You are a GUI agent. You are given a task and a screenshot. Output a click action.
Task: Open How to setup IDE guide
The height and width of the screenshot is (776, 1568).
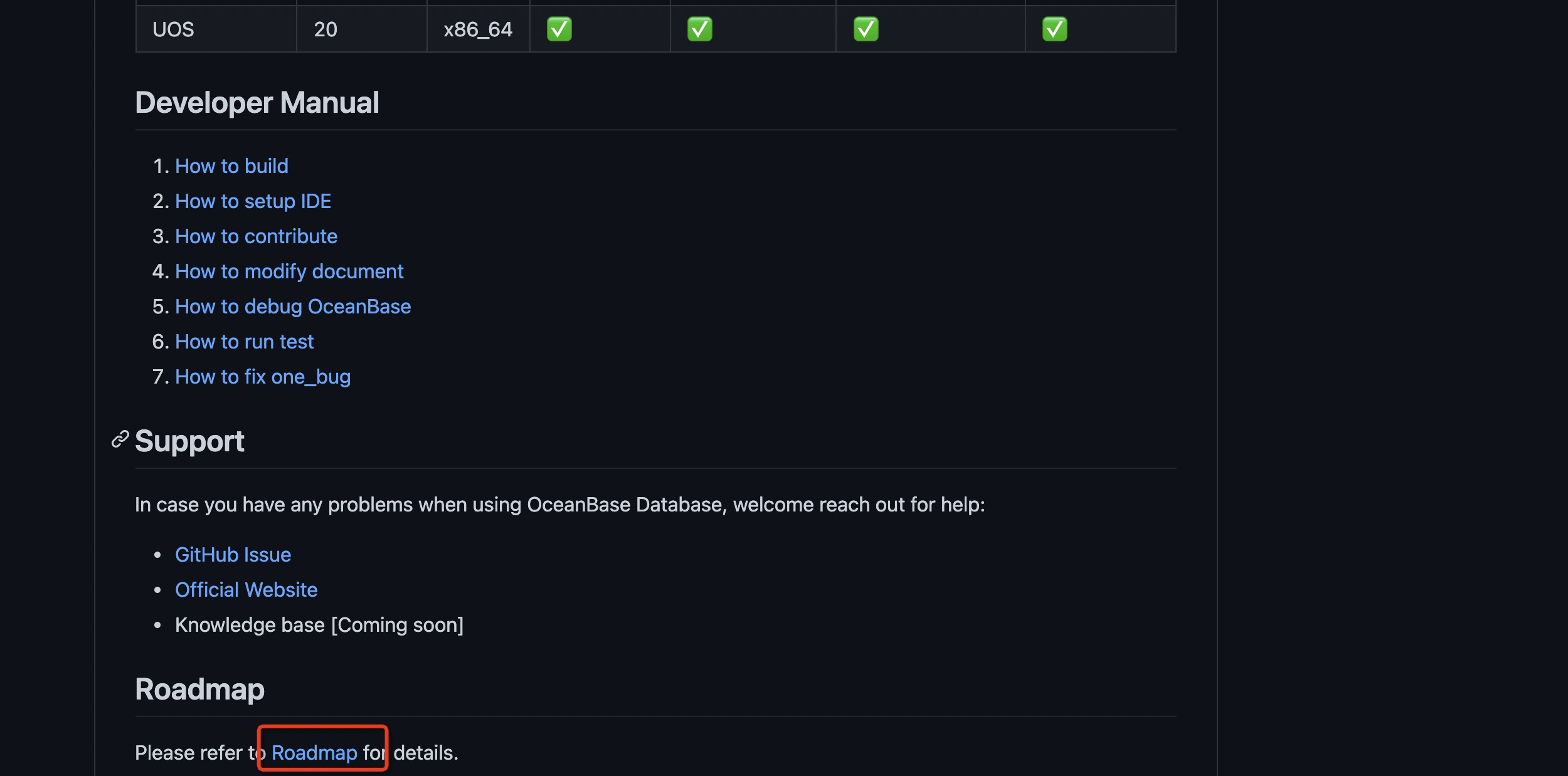[253, 201]
